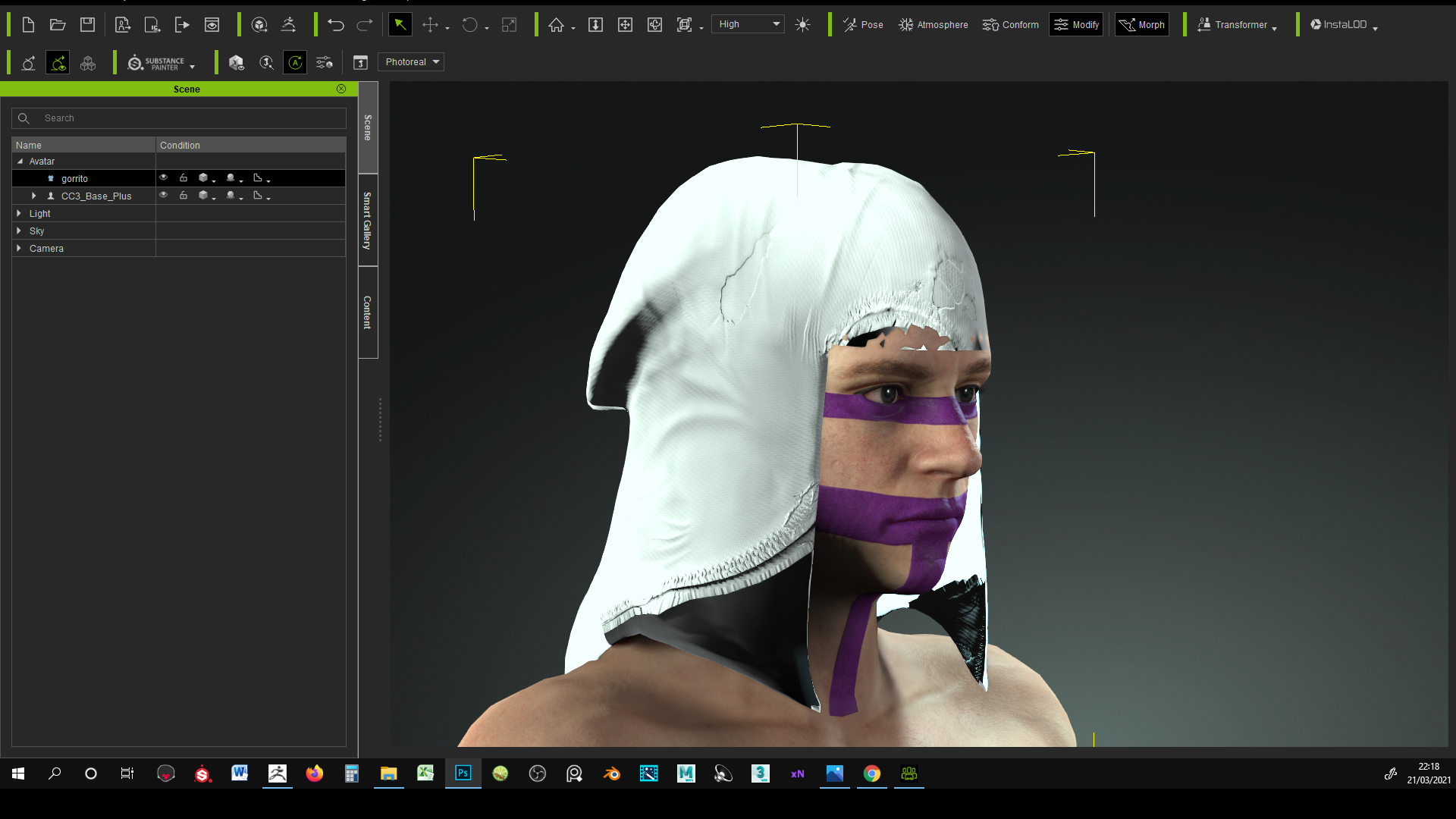1456x819 pixels.
Task: Undo the last action
Action: [336, 25]
